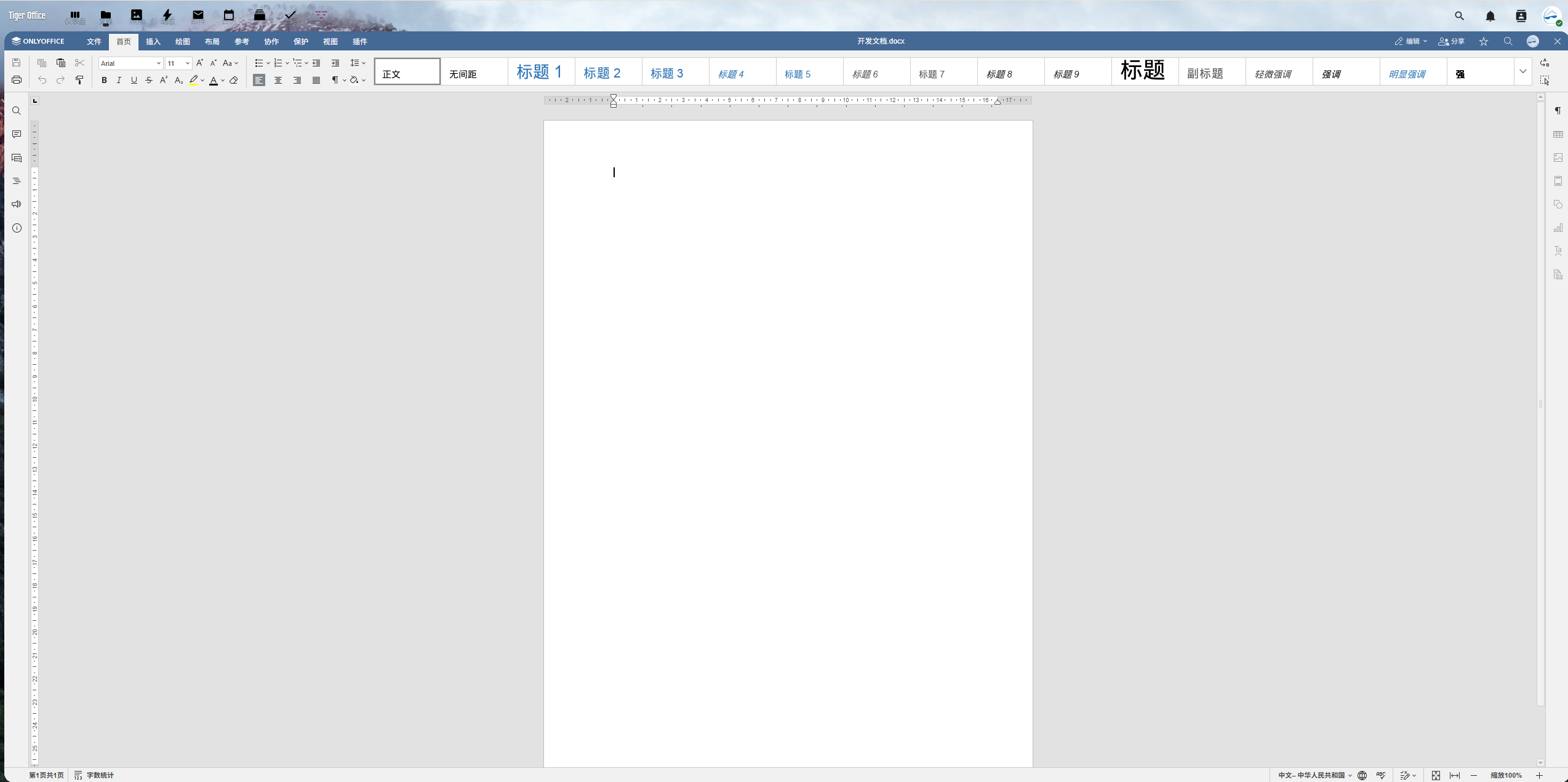
Task: Switch to the 插入 tab
Action: (x=153, y=41)
